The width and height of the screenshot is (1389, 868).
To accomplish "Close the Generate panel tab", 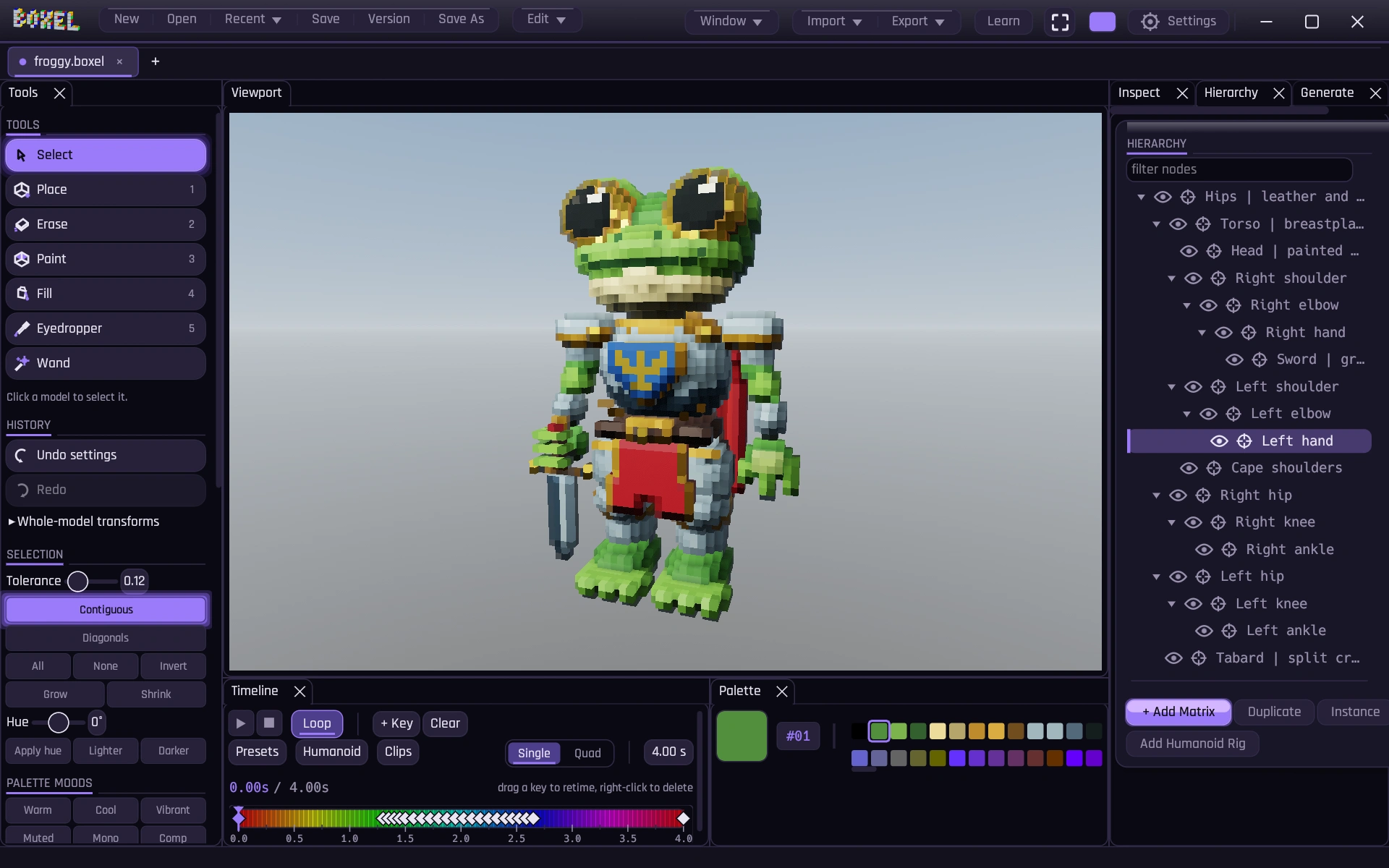I will tap(1375, 93).
